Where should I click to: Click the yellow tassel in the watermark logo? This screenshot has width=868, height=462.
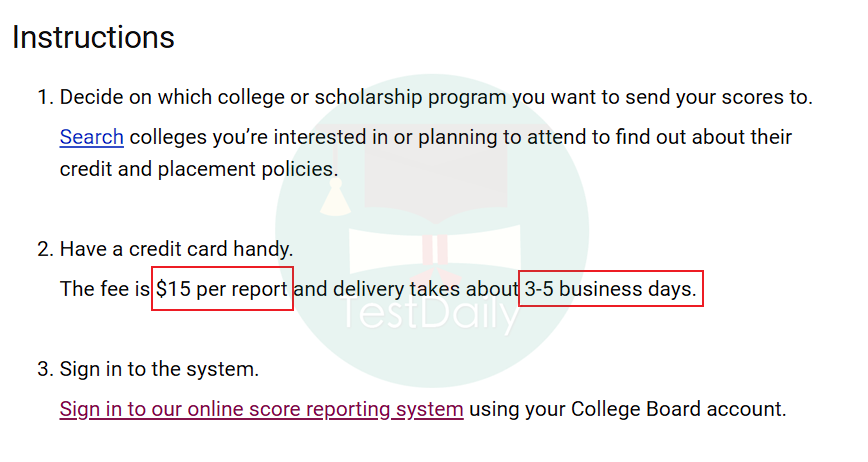335,198
